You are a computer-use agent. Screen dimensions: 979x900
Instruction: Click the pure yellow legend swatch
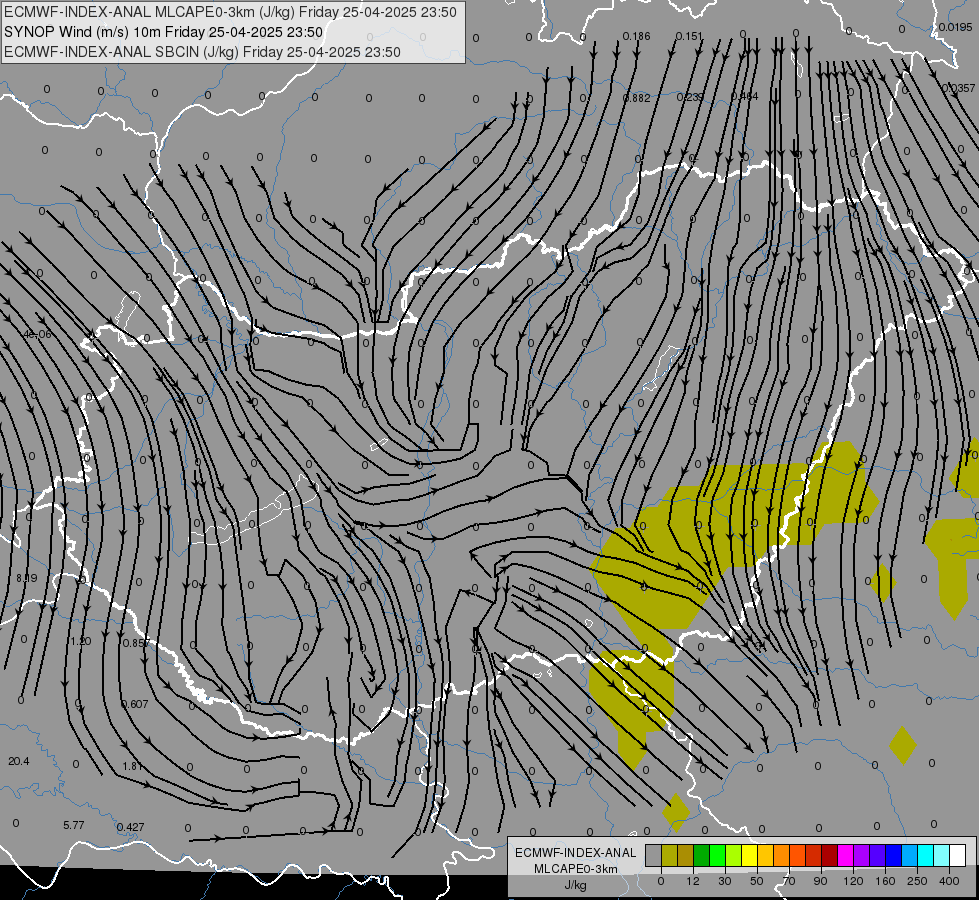click(x=749, y=855)
